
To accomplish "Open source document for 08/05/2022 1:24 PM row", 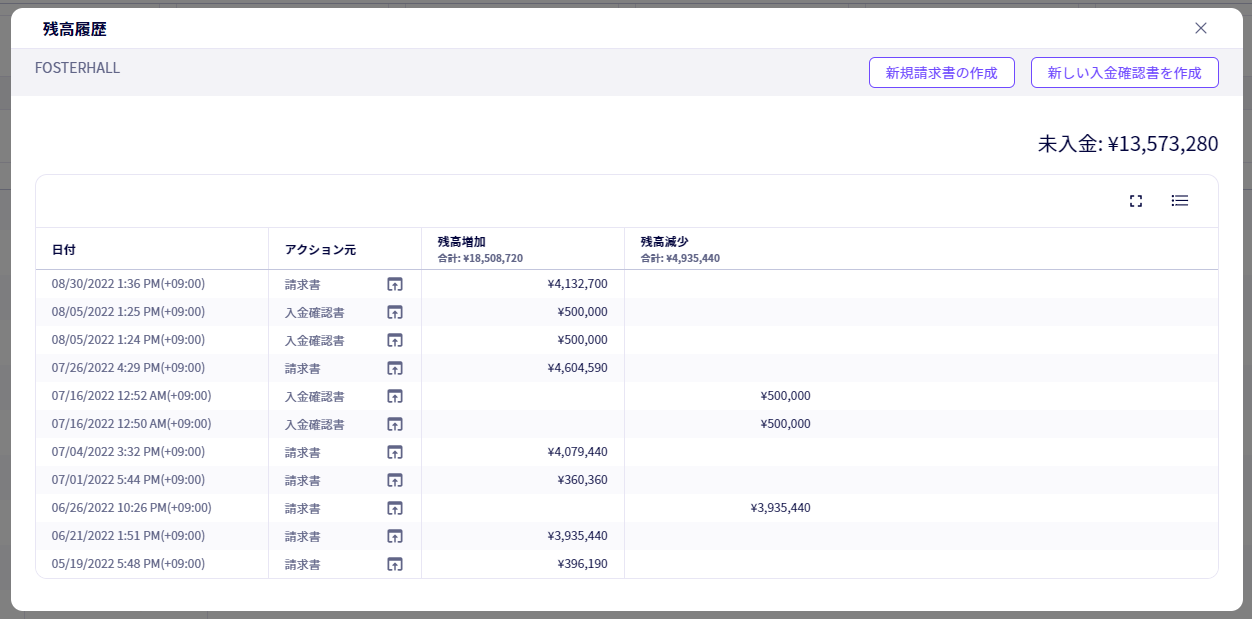I will tap(395, 340).
